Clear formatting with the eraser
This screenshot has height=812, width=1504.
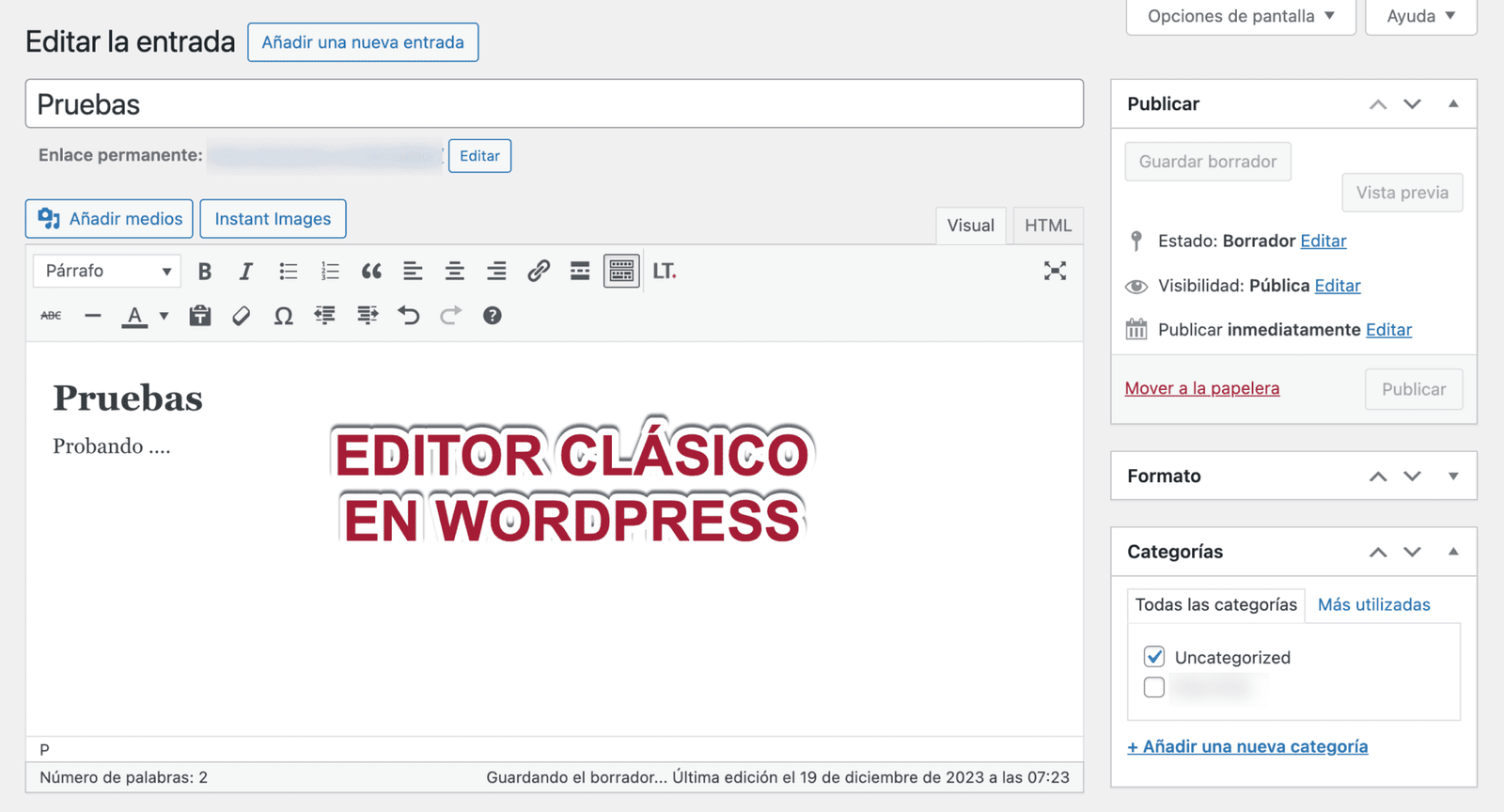click(x=242, y=316)
